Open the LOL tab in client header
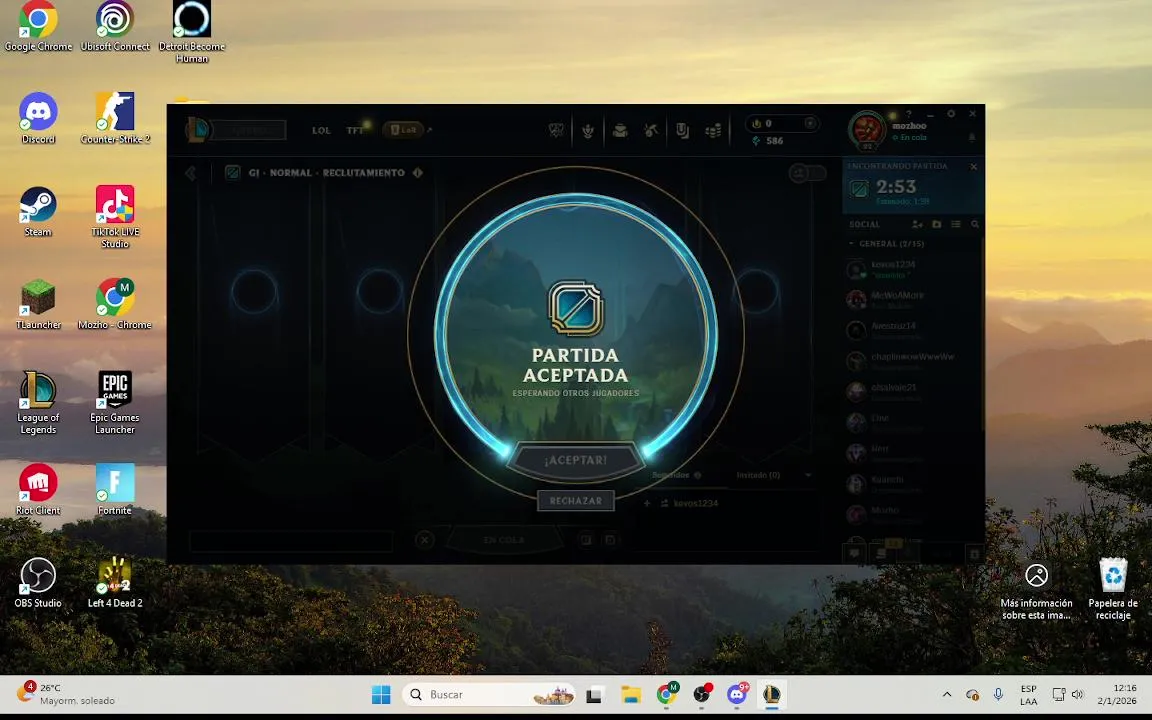This screenshot has height=720, width=1152. 321,130
